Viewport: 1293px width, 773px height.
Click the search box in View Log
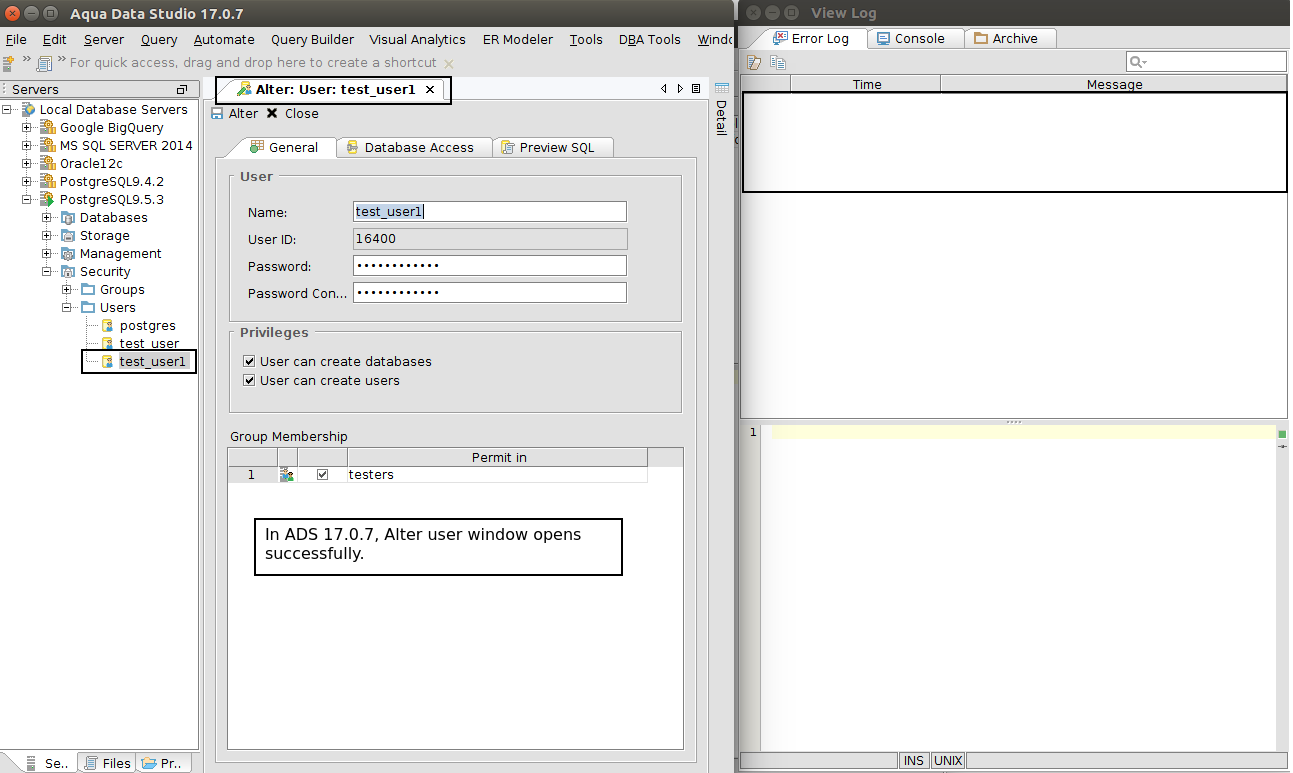(x=1206, y=62)
